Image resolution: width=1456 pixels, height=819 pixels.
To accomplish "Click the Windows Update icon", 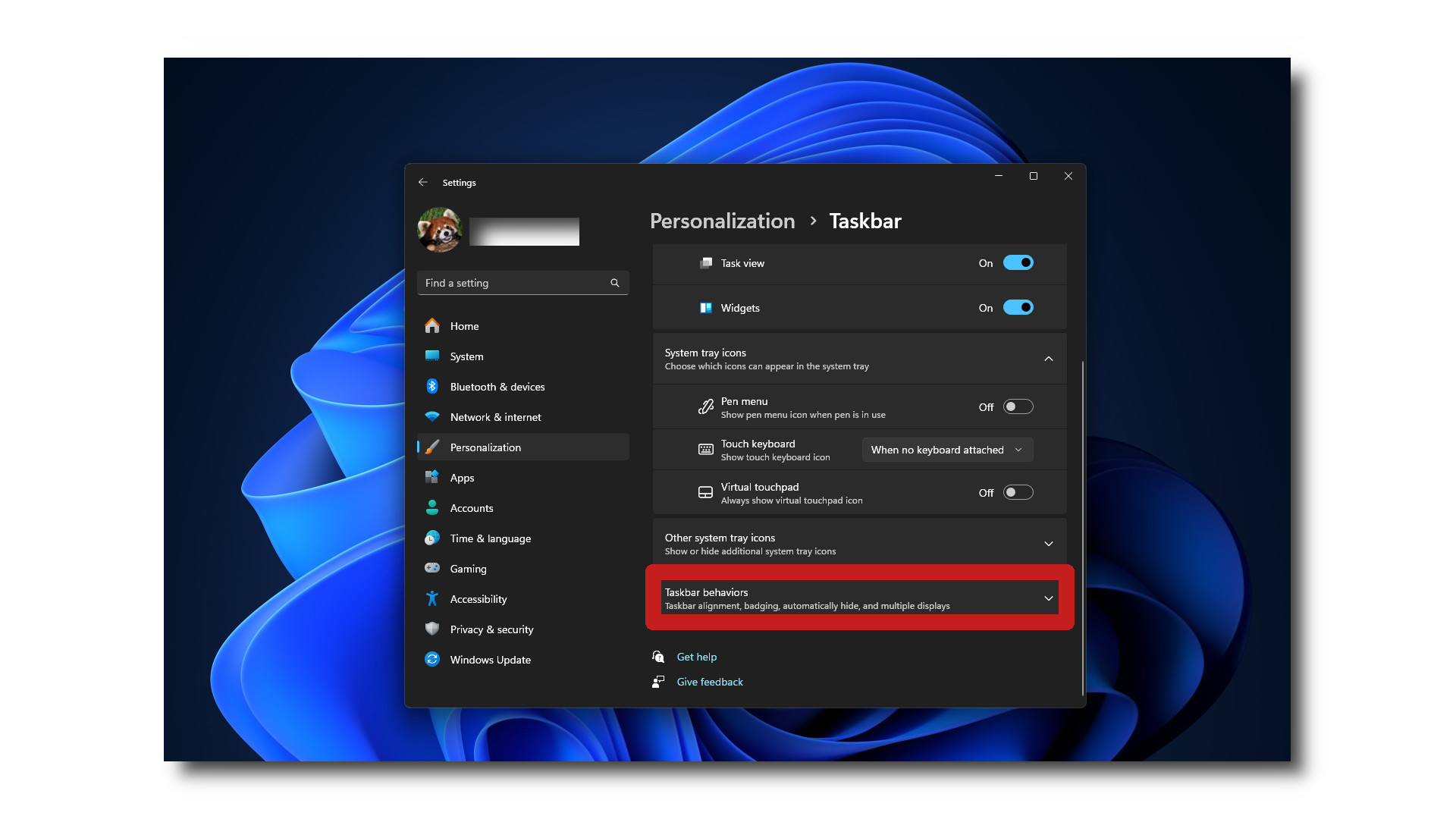I will click(x=432, y=659).
